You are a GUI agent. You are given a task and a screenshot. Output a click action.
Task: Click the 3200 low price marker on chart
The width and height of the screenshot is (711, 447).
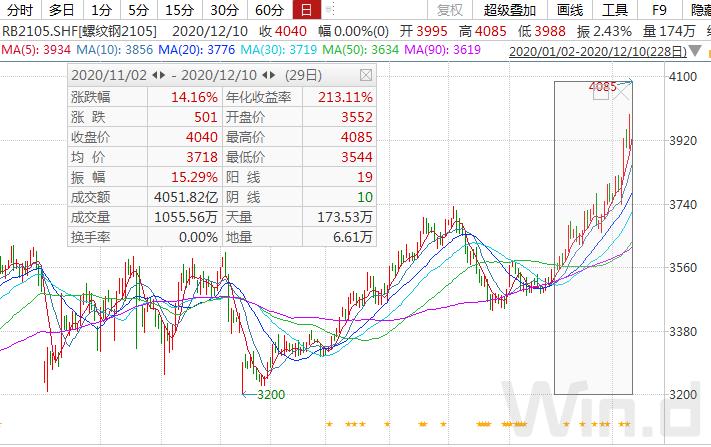271,394
